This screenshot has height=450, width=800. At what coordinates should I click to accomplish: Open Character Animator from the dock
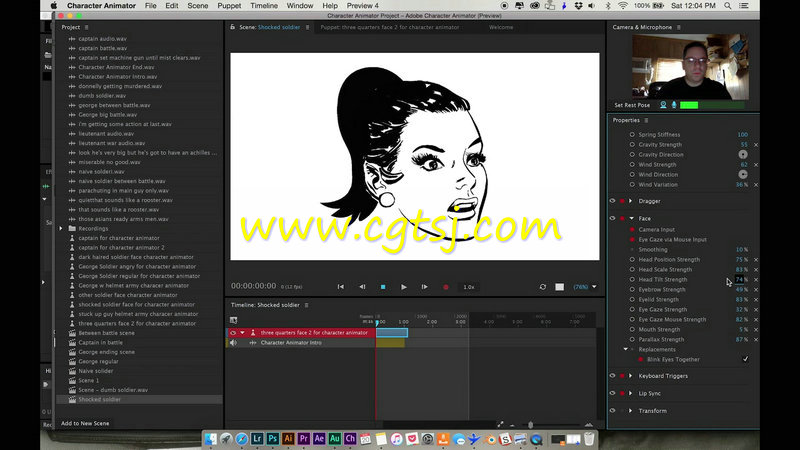[350, 438]
